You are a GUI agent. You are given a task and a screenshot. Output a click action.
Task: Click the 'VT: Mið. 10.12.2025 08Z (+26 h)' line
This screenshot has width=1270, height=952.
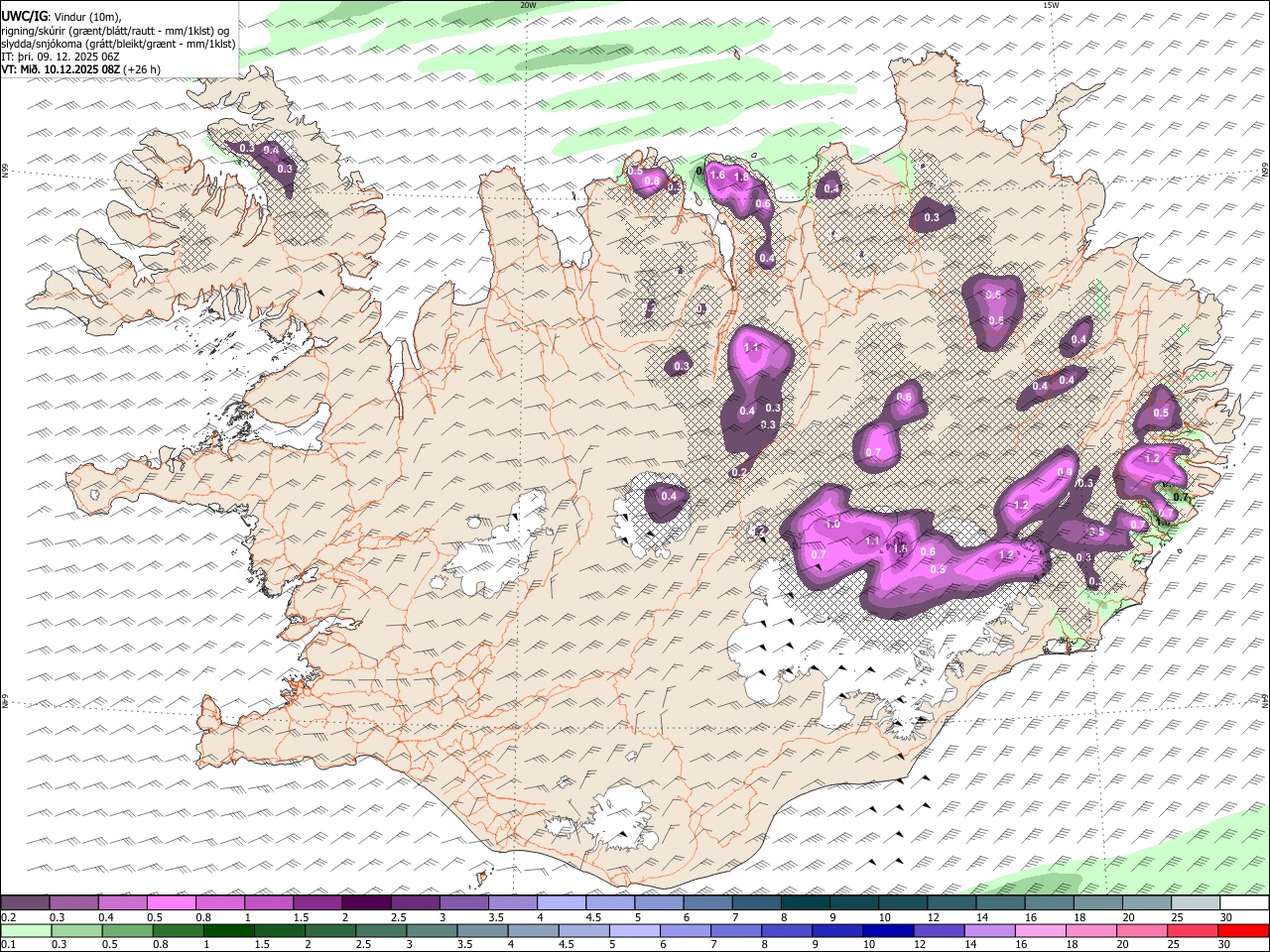[x=81, y=69]
